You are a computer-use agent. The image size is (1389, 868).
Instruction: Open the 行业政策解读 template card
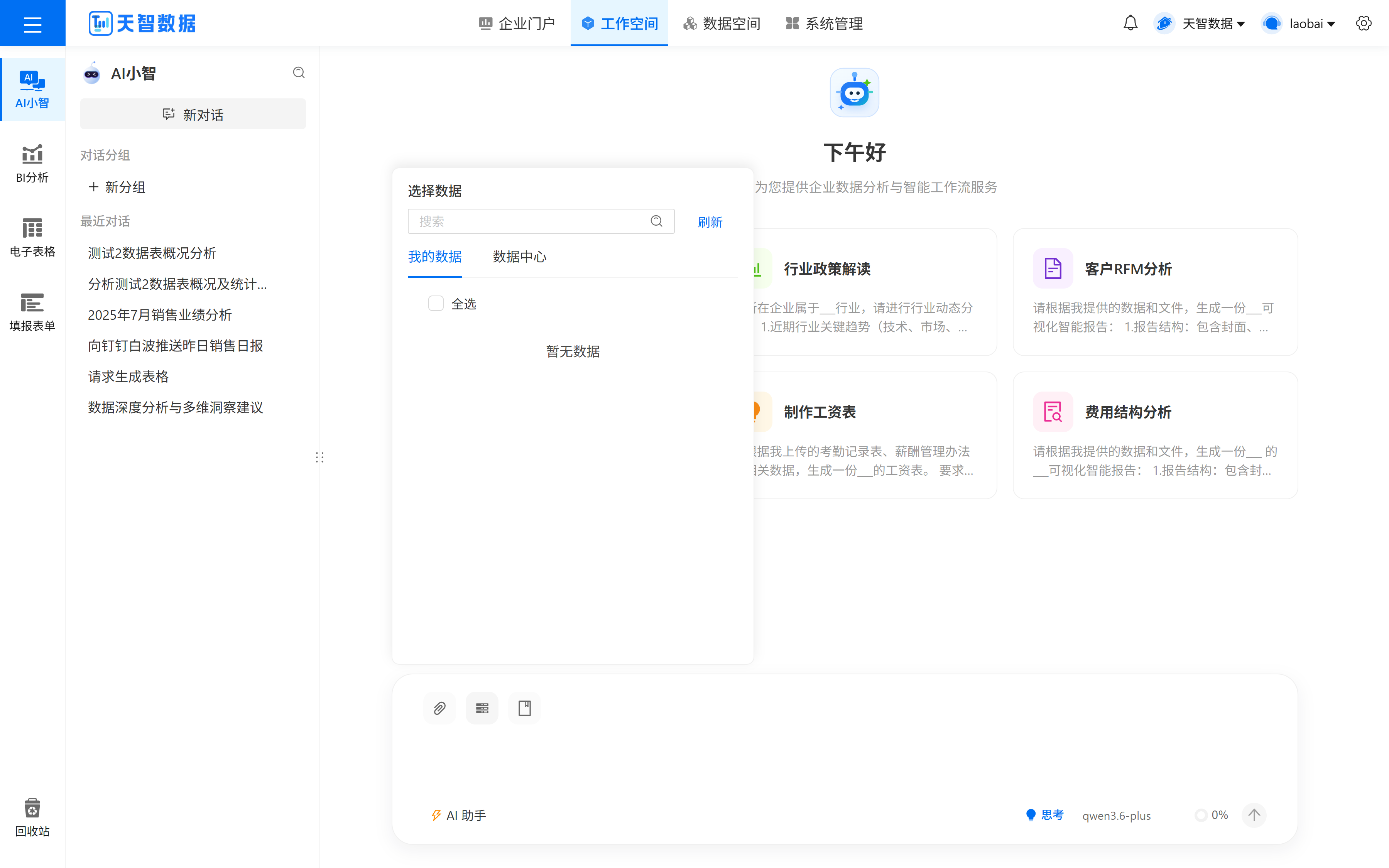click(875, 292)
